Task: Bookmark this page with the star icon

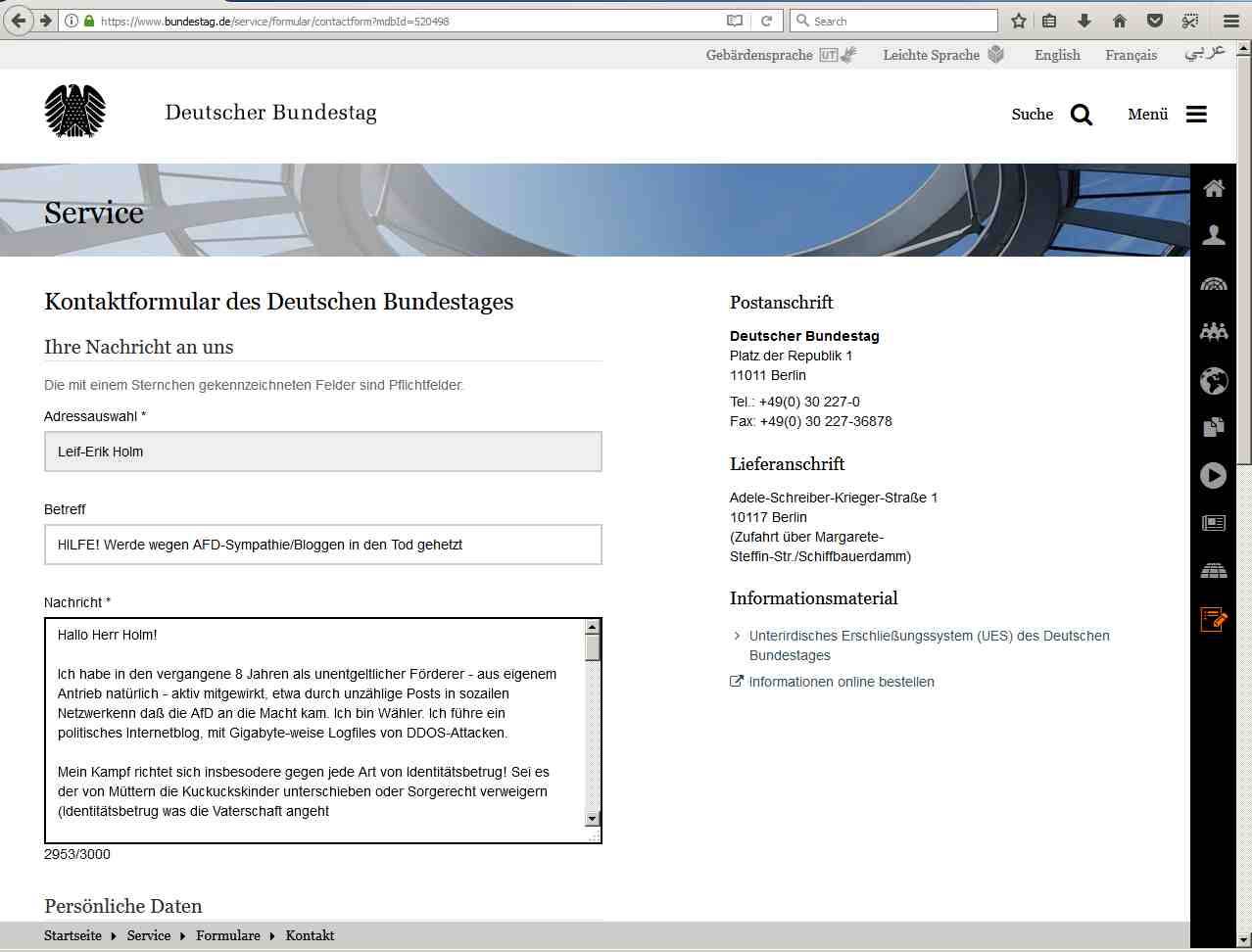Action: pyautogui.click(x=1019, y=21)
